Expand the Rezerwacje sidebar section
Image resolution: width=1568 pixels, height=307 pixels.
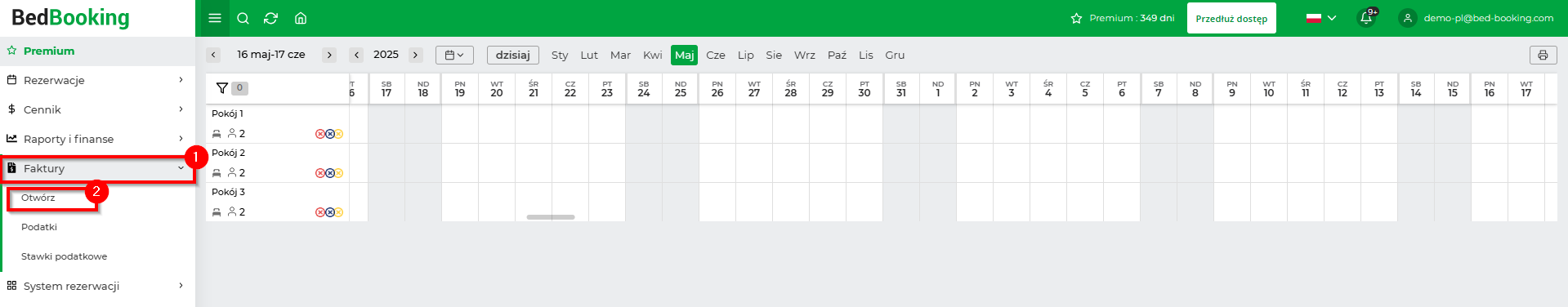coord(97,80)
